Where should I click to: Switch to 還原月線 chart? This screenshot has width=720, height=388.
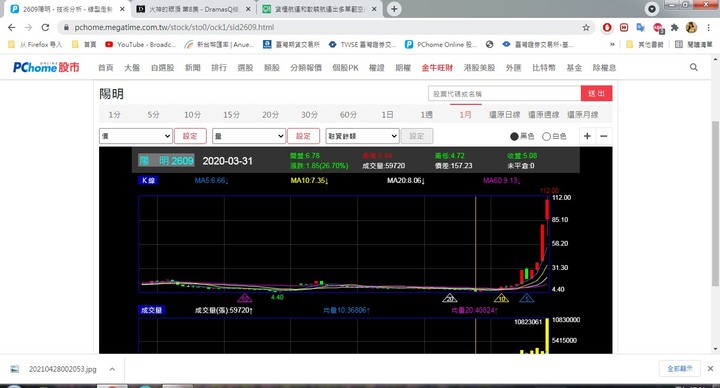point(582,115)
